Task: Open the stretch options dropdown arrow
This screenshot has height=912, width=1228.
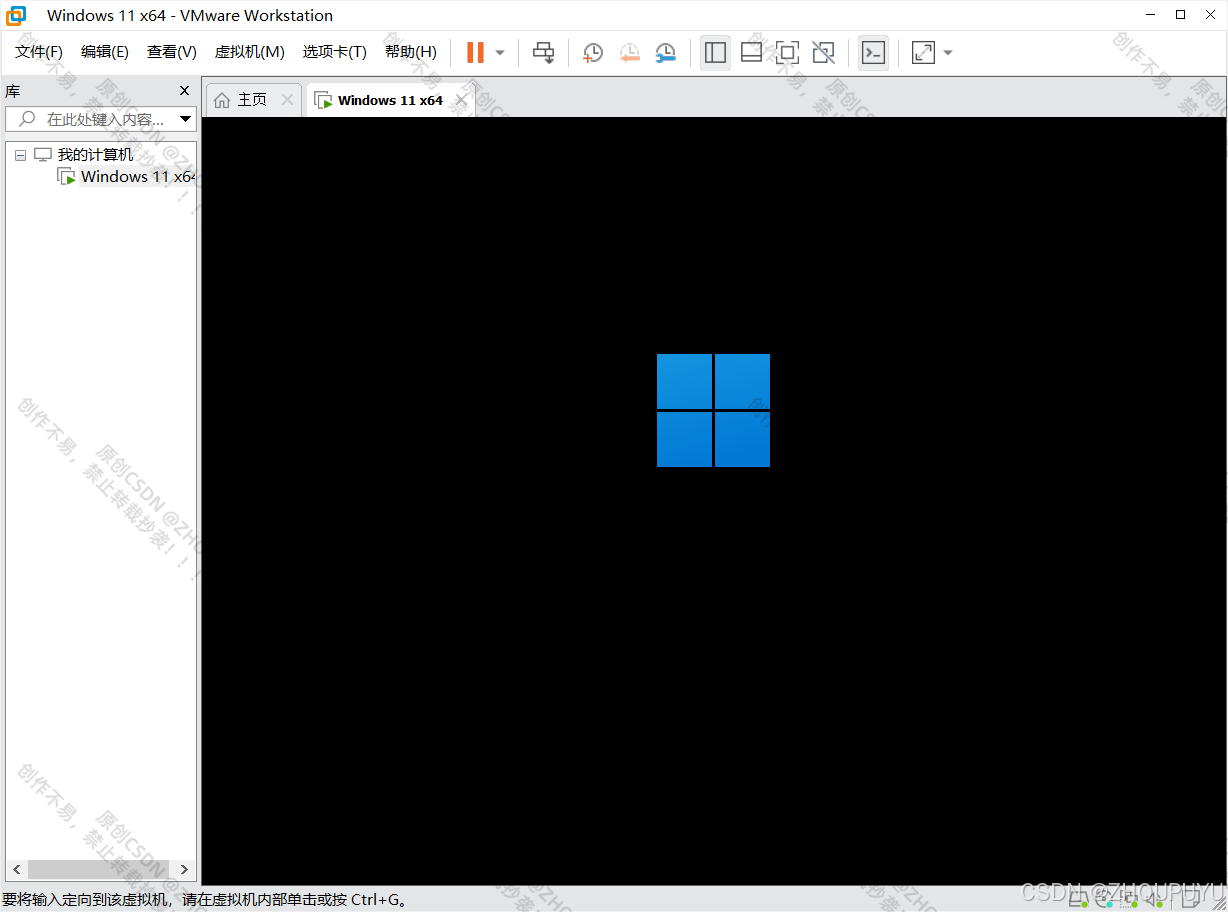Action: tap(948, 53)
